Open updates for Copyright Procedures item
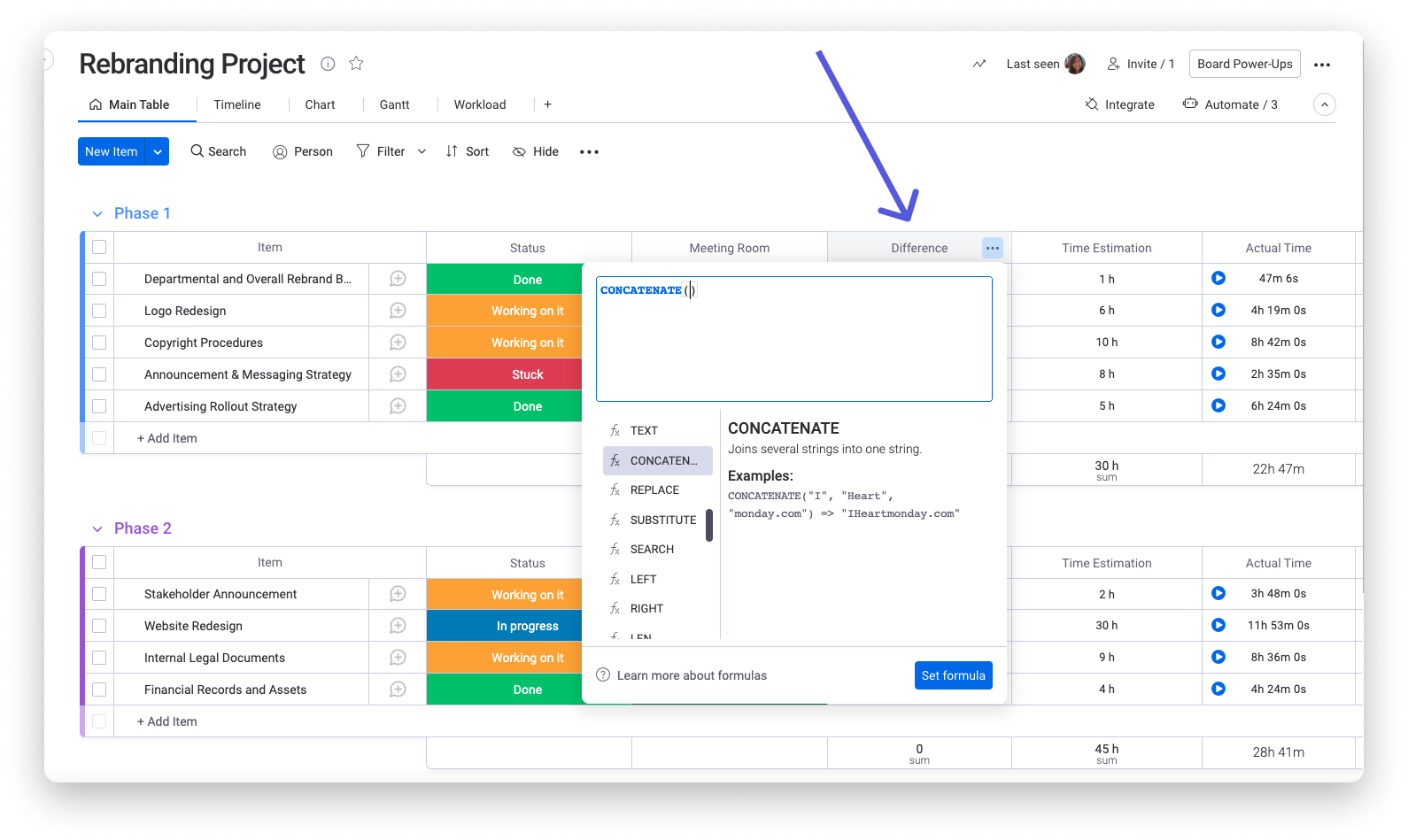 pos(398,343)
